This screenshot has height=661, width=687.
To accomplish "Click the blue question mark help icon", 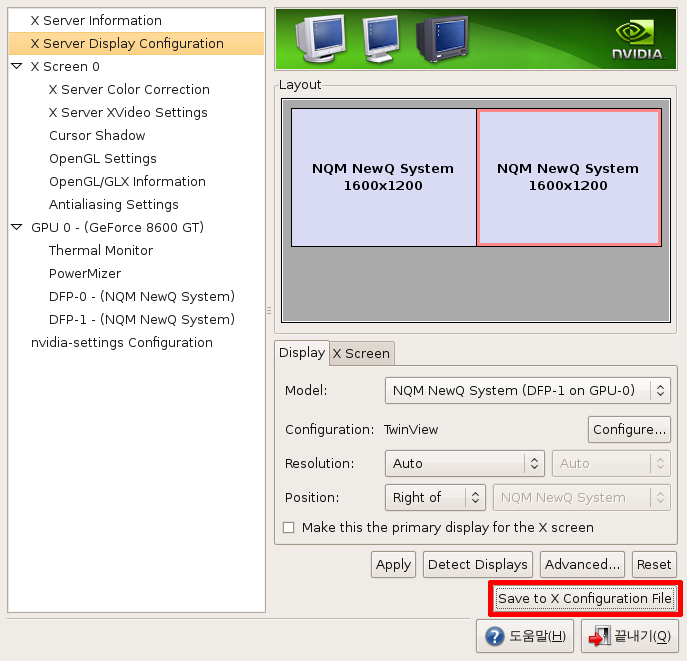I will coord(495,636).
